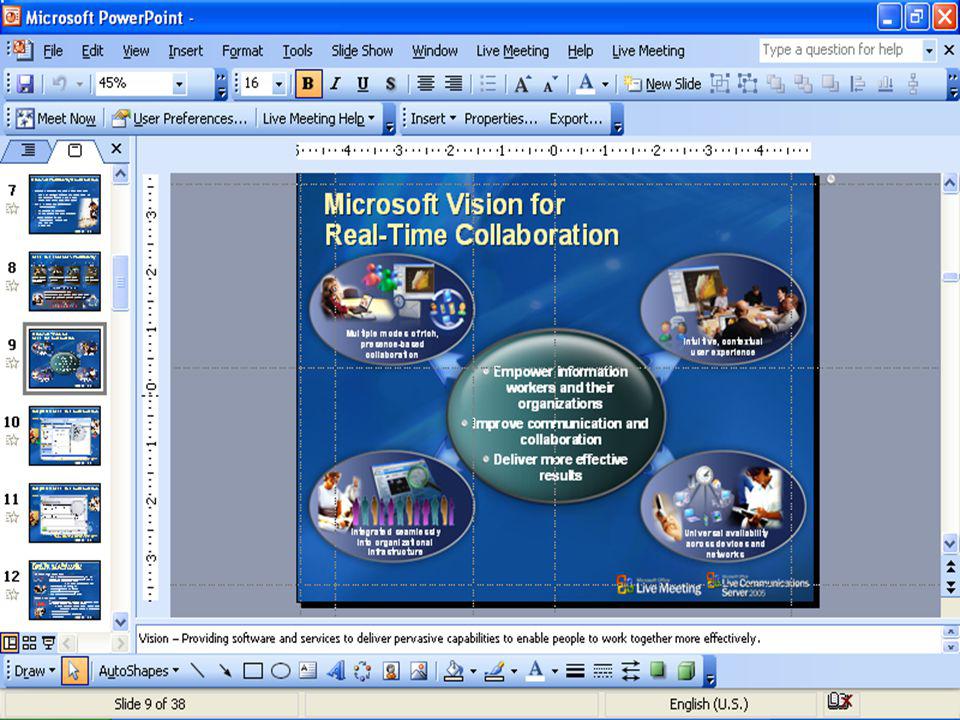
Task: Switch to the Outline tab in left pane
Action: [28, 150]
